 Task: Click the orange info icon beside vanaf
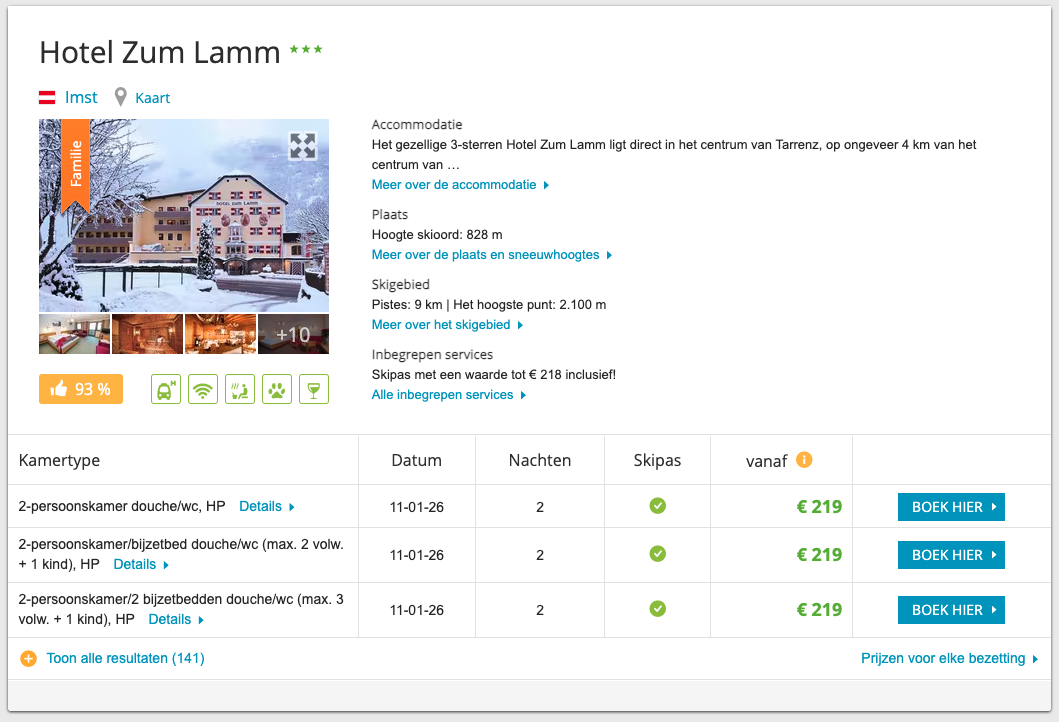[803, 460]
